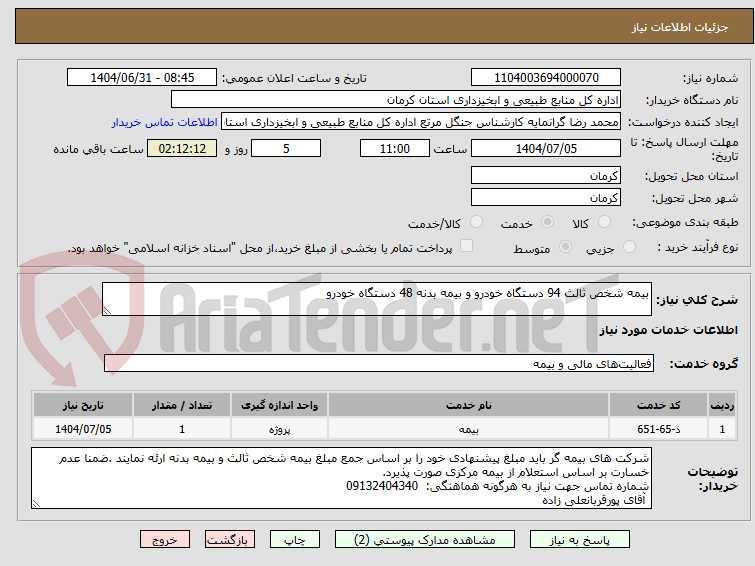This screenshot has height=566, width=755.
Task: Open the اطلاعات تماس خریدار link
Action: tap(165, 122)
